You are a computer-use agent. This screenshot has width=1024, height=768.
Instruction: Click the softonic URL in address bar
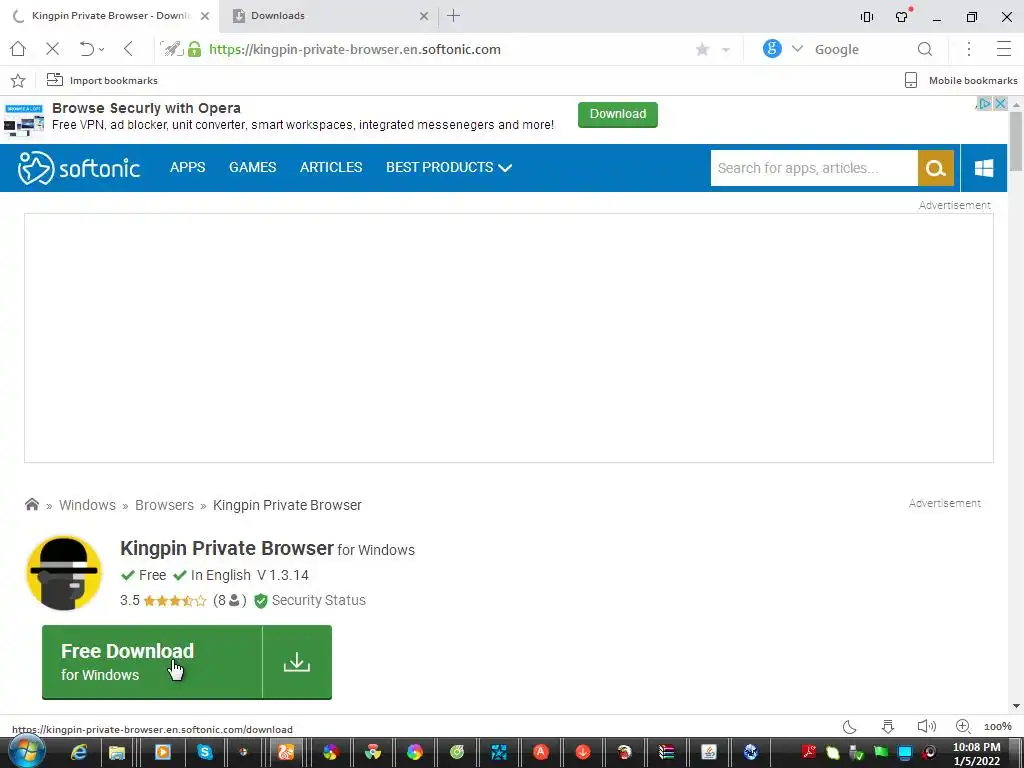[x=355, y=50]
